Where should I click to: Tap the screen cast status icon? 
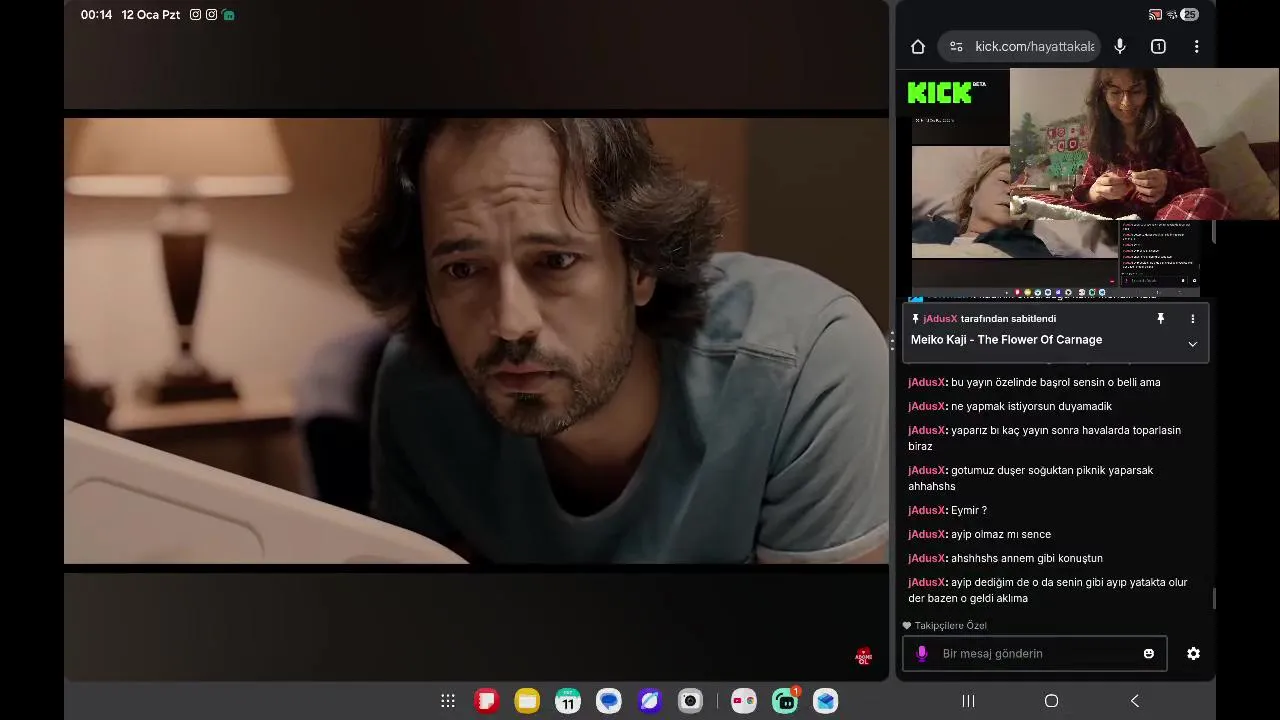point(1155,15)
